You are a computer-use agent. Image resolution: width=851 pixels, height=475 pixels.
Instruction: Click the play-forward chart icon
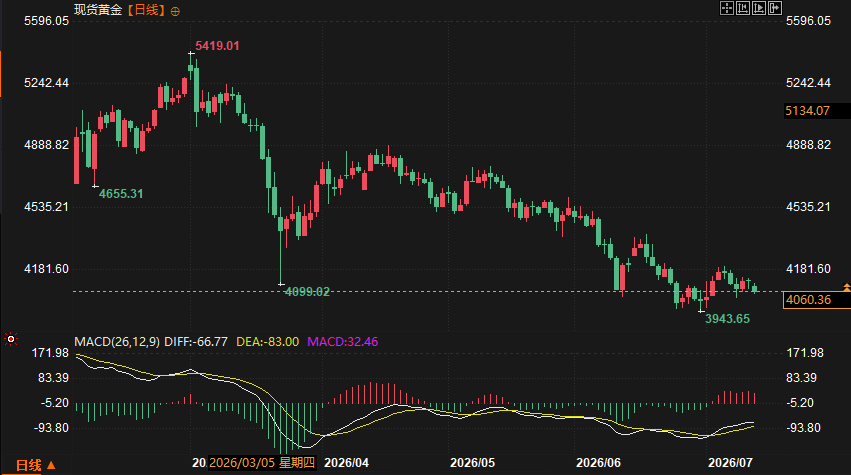click(759, 8)
